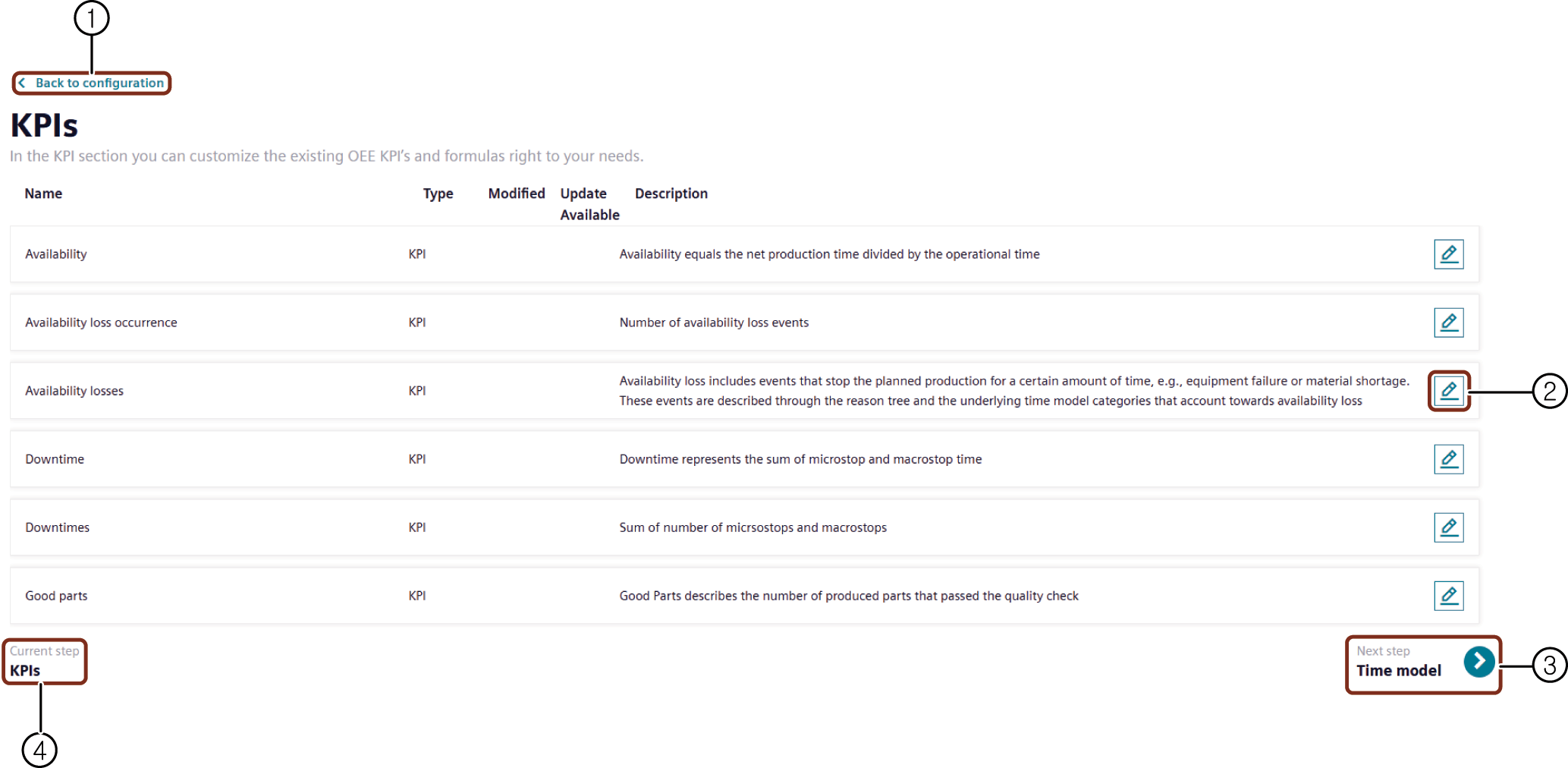Click the KPIs page heading
The width and height of the screenshot is (1568, 768).
(44, 125)
